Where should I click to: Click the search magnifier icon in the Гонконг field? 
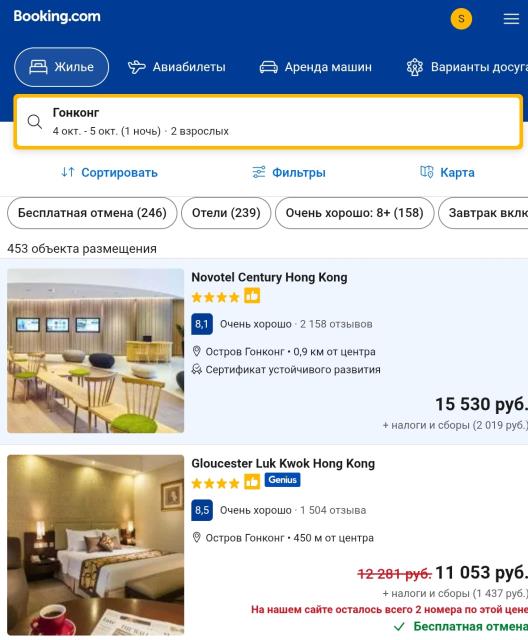pos(35,122)
